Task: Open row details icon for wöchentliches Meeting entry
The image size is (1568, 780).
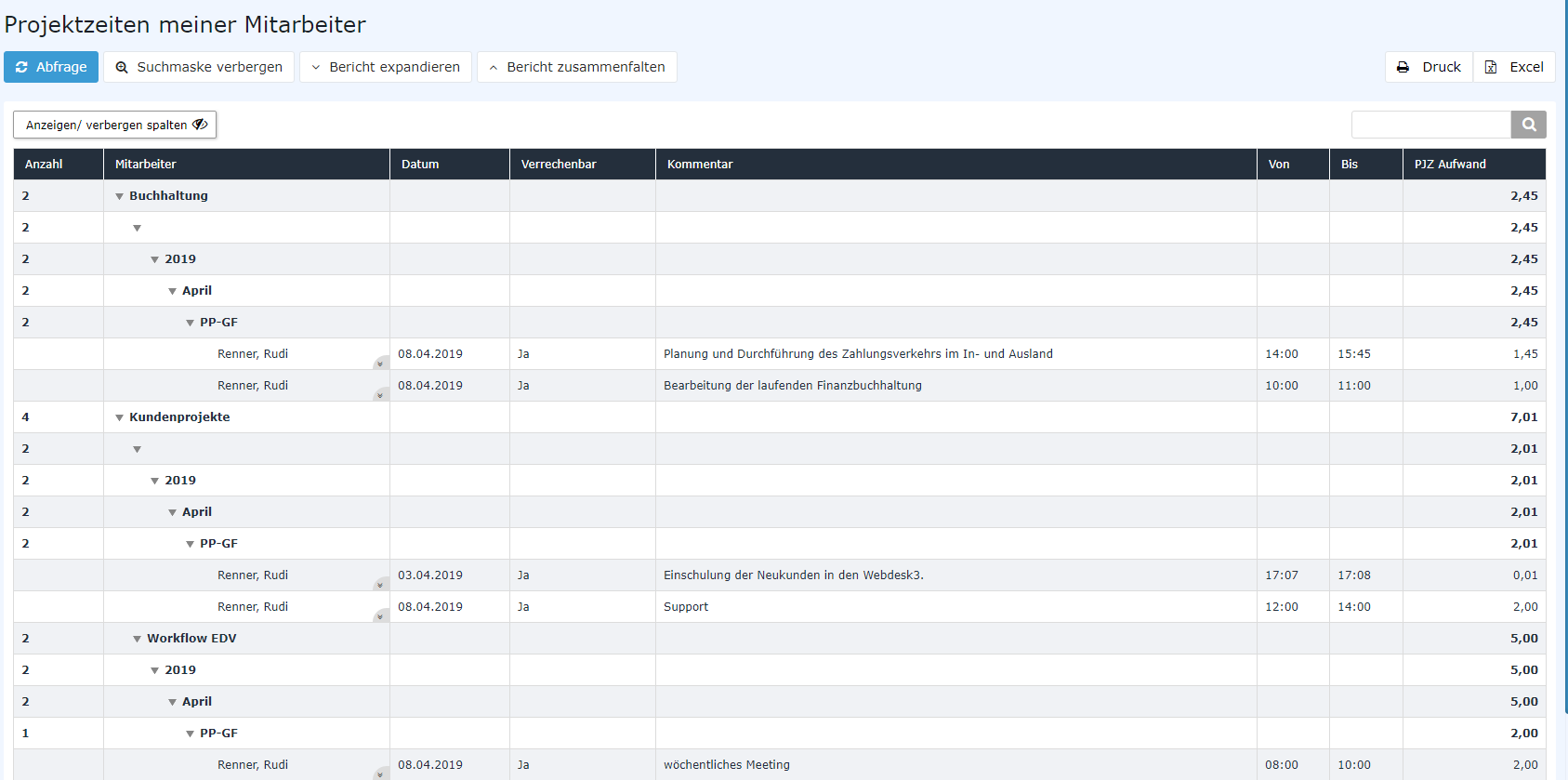Action: [380, 773]
